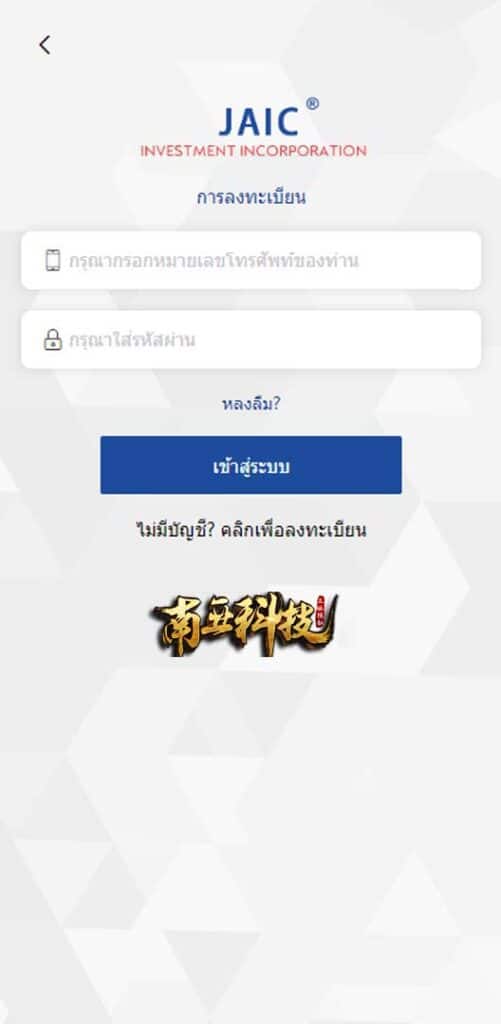Click the empty gray background below the golden logo
The height and width of the screenshot is (1024, 501).
coord(251,816)
